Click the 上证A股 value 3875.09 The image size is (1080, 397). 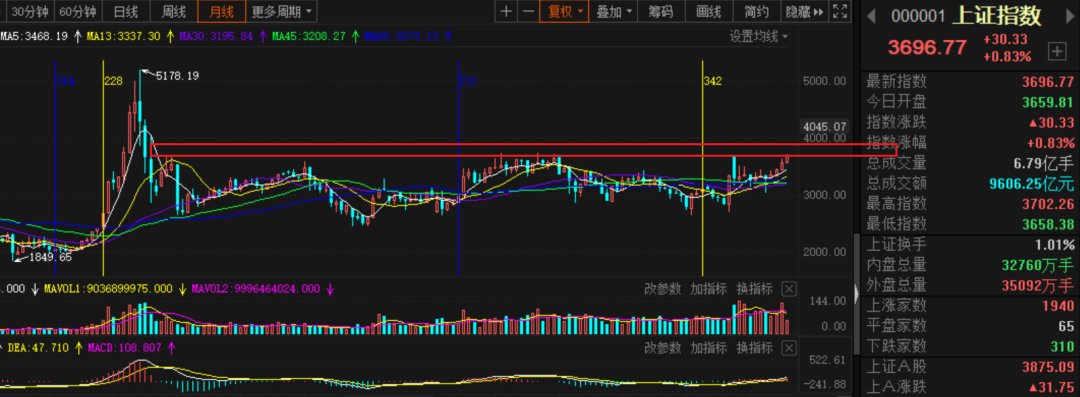tap(1048, 367)
